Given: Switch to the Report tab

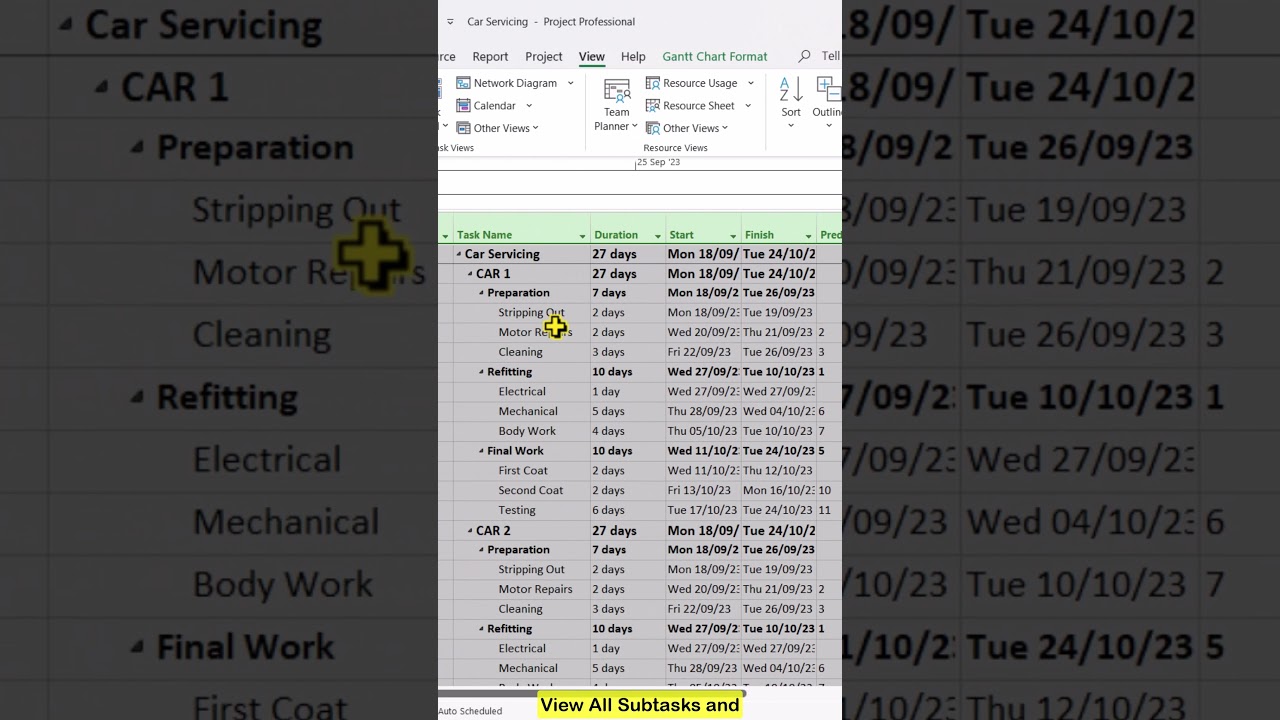Looking at the screenshot, I should pyautogui.click(x=490, y=57).
